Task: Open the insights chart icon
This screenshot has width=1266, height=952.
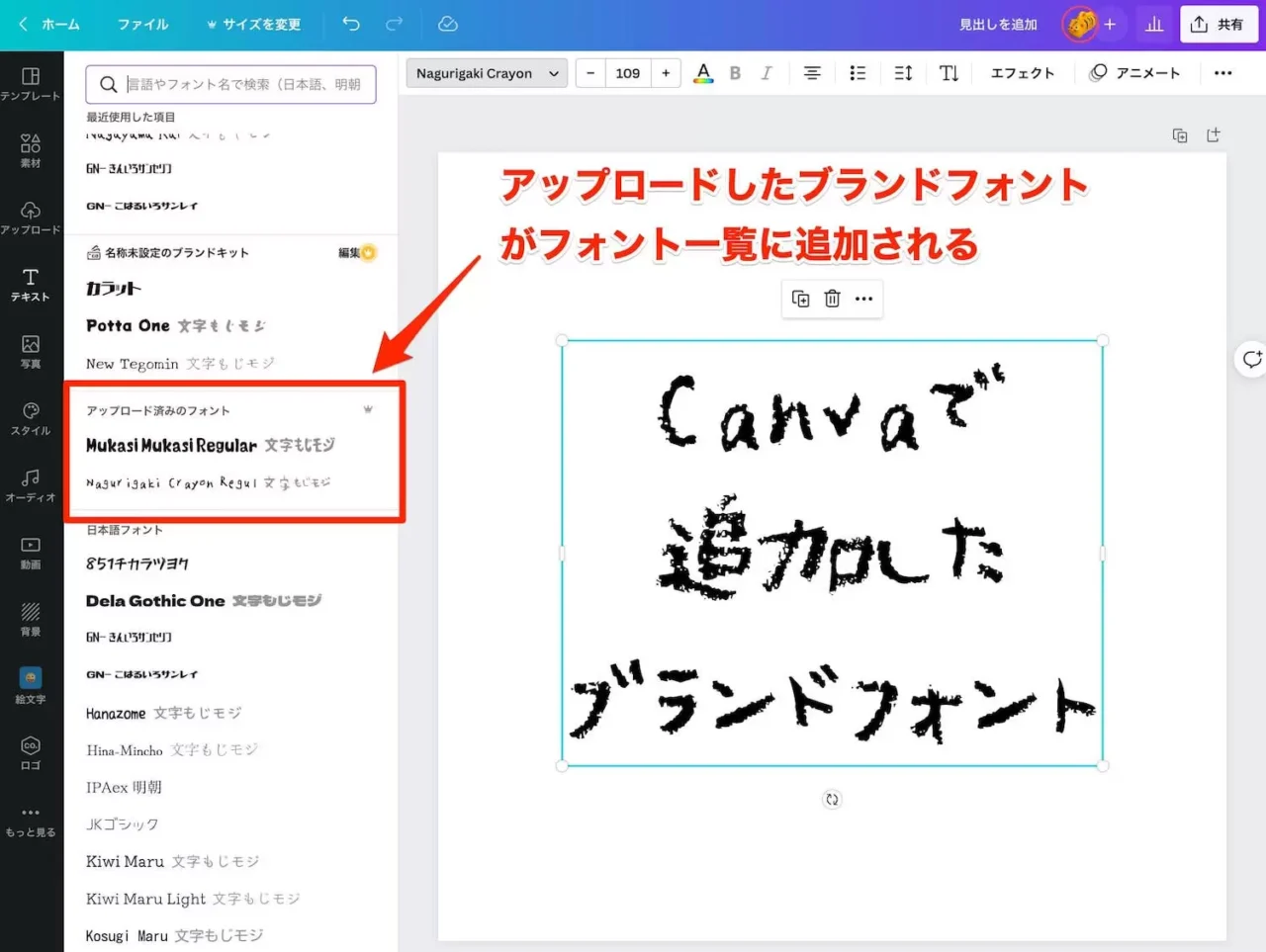Action: coord(1154,24)
